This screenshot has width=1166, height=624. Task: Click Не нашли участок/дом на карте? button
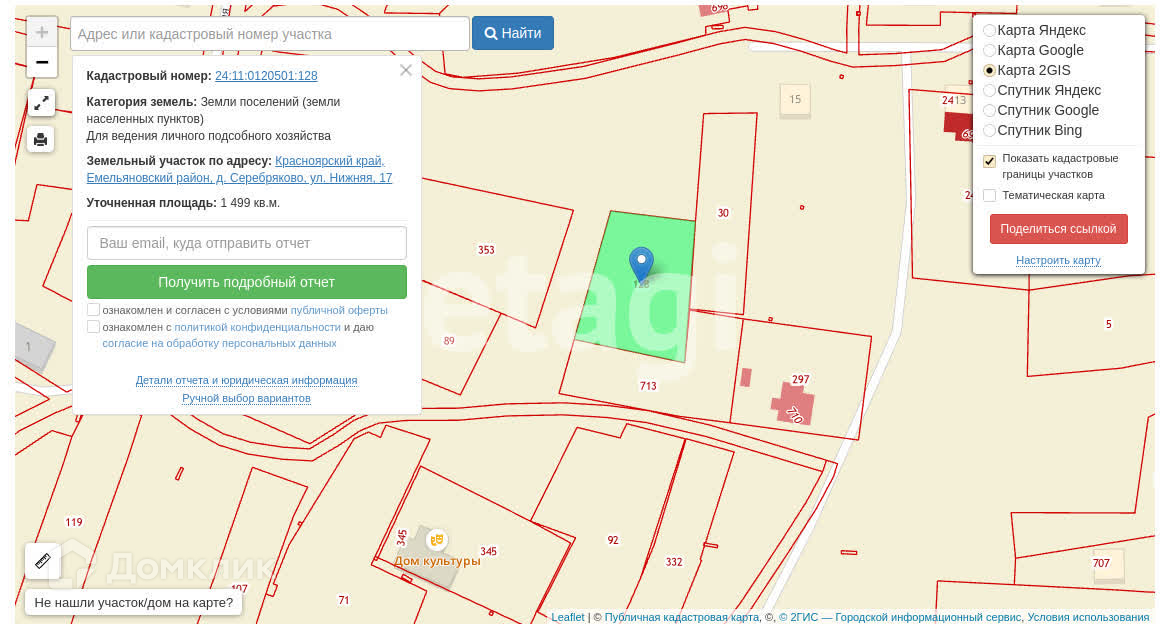click(134, 602)
